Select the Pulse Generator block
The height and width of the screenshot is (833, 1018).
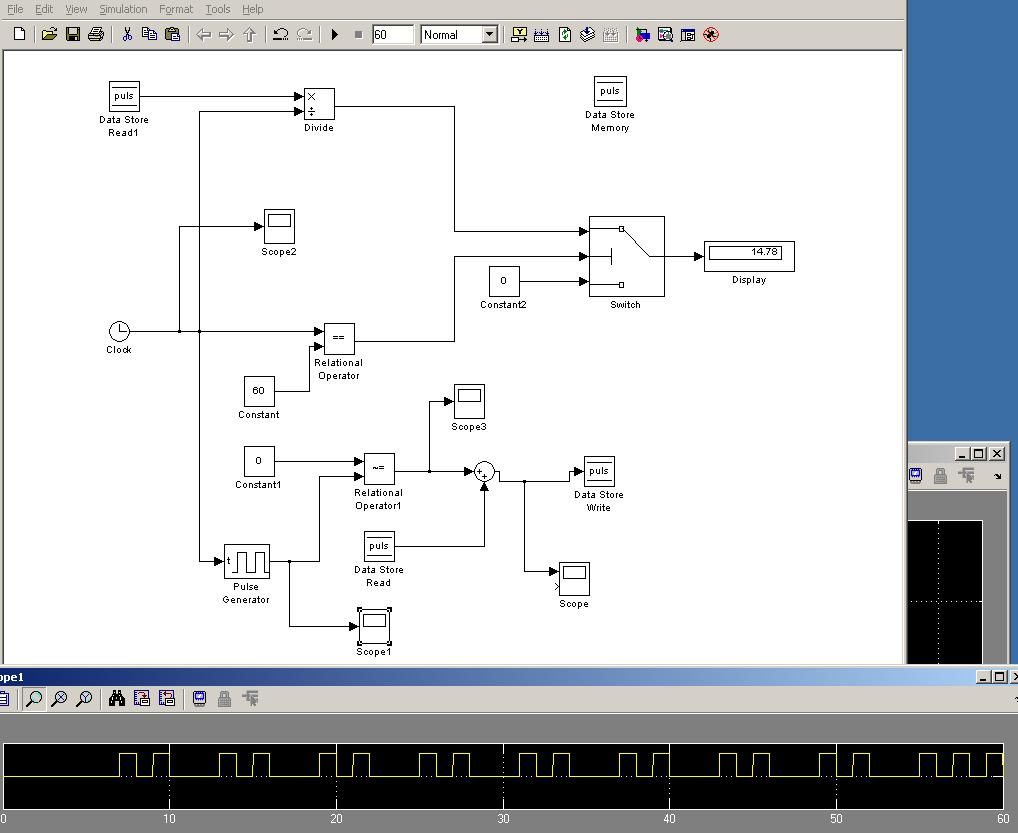pos(246,561)
